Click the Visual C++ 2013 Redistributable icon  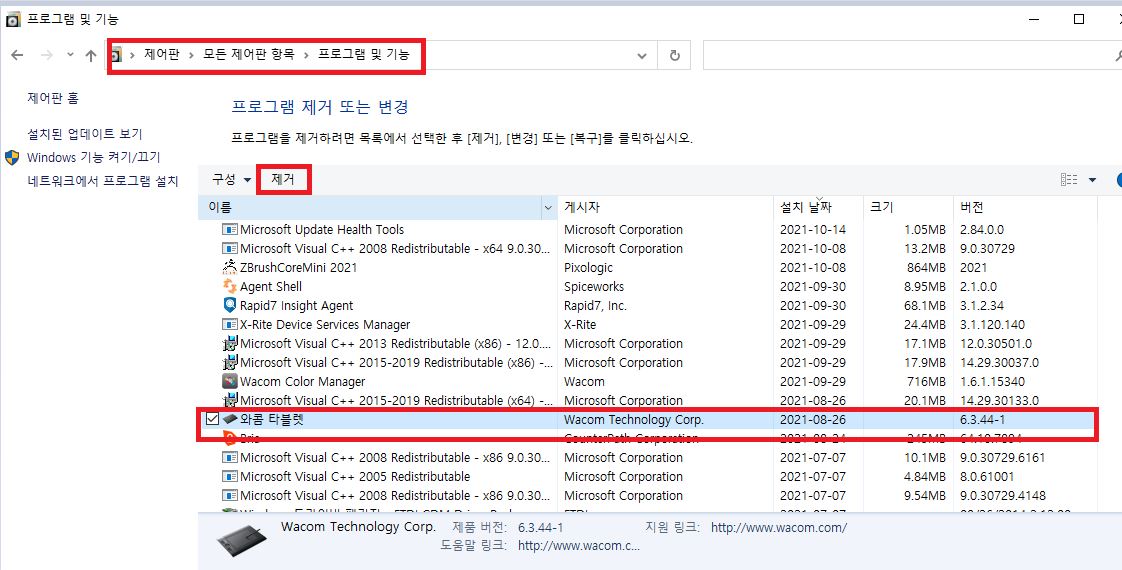230,343
